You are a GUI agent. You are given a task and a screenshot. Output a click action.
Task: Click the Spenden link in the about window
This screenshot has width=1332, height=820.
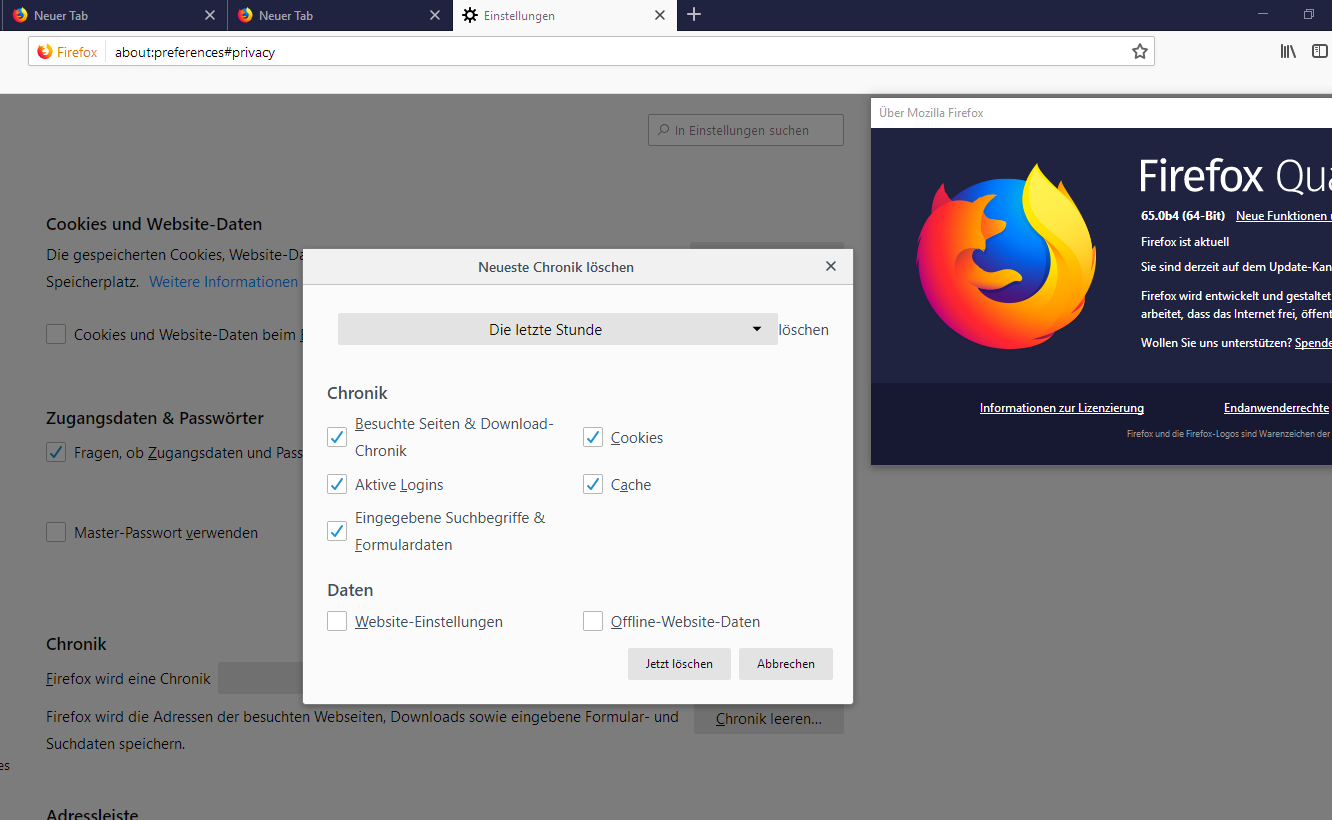[1313, 343]
